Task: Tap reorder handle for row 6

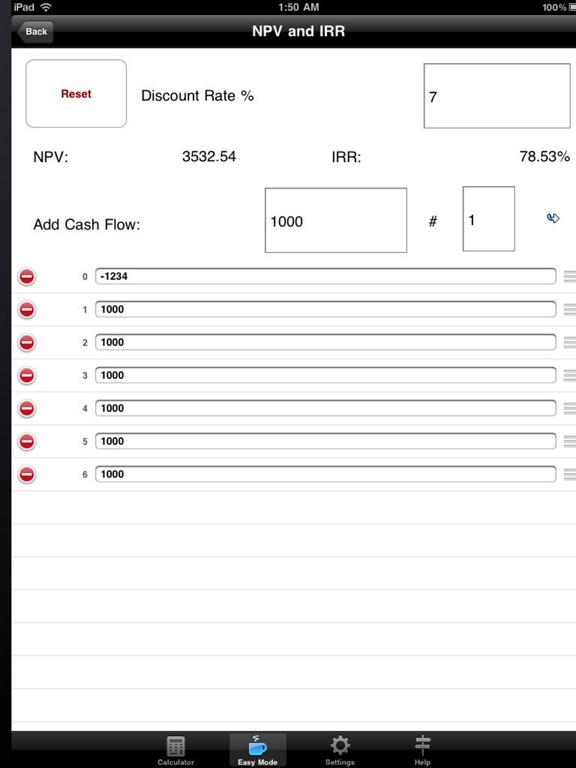Action: [x=570, y=474]
